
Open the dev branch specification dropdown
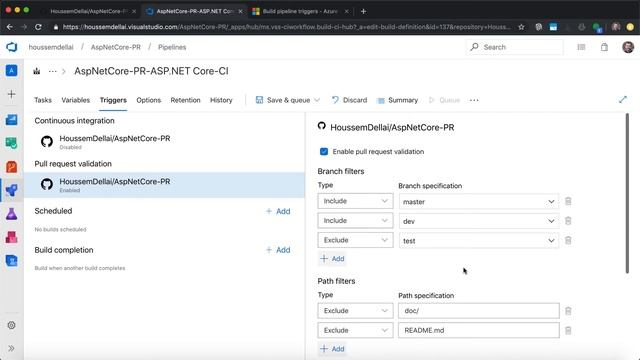[x=478, y=221]
